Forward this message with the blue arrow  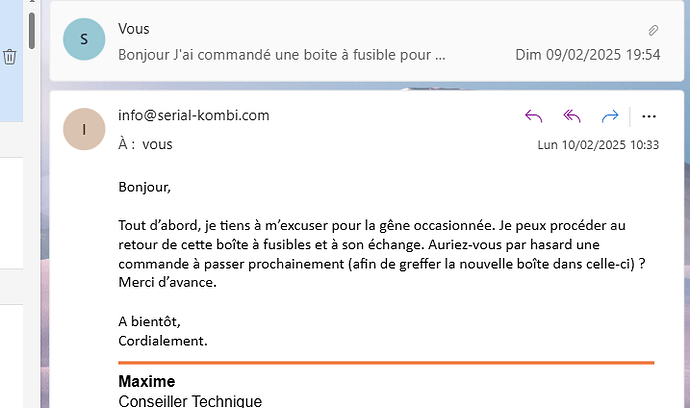pyautogui.click(x=610, y=117)
